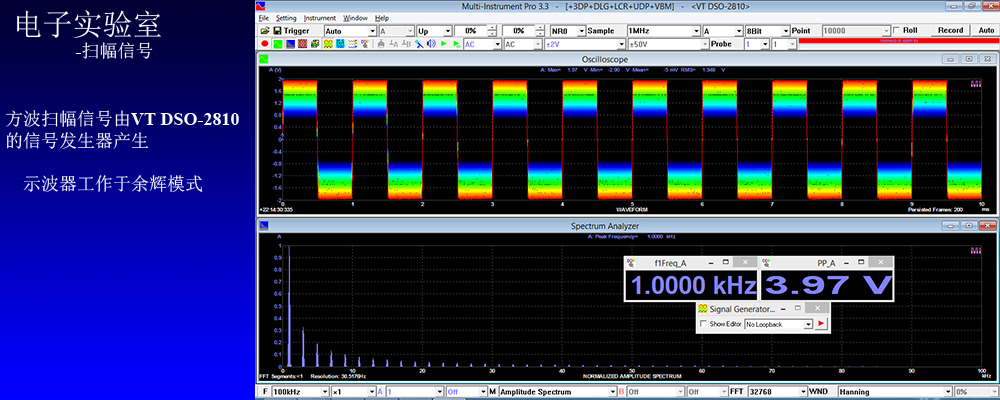
Task: Click the trigger level 0% input field
Action: pyautogui.click(x=470, y=31)
